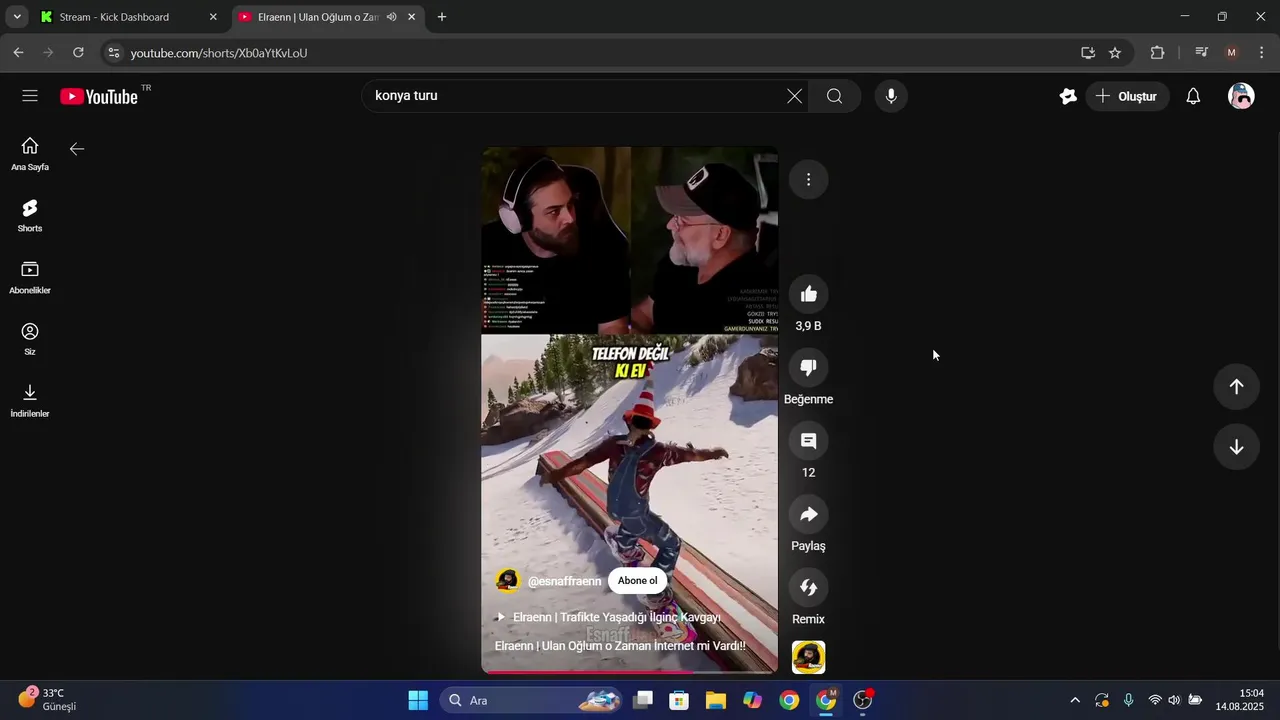Open the @esnaffraenn channel link

click(564, 581)
